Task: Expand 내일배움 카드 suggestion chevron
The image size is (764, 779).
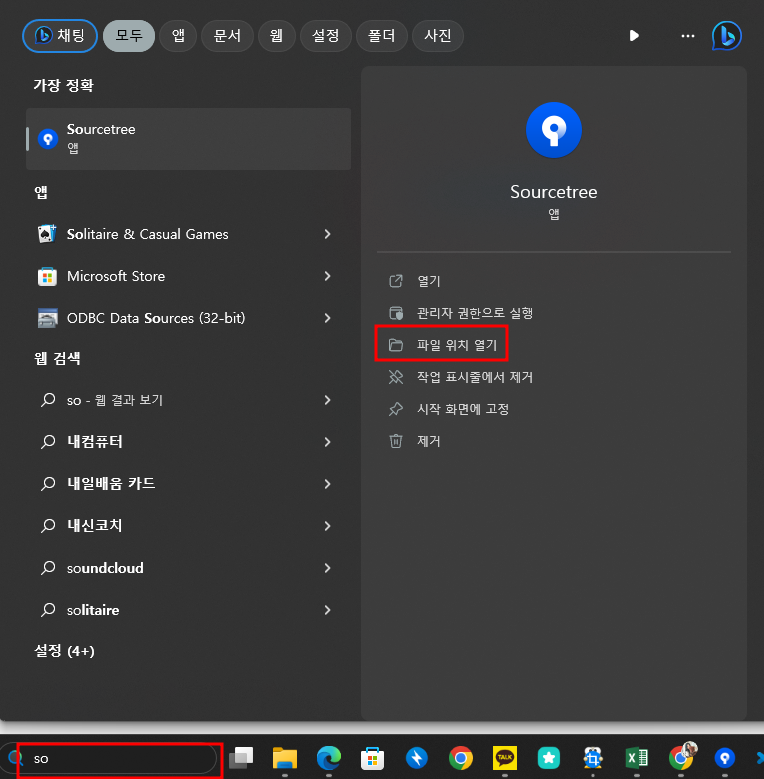Action: (327, 483)
